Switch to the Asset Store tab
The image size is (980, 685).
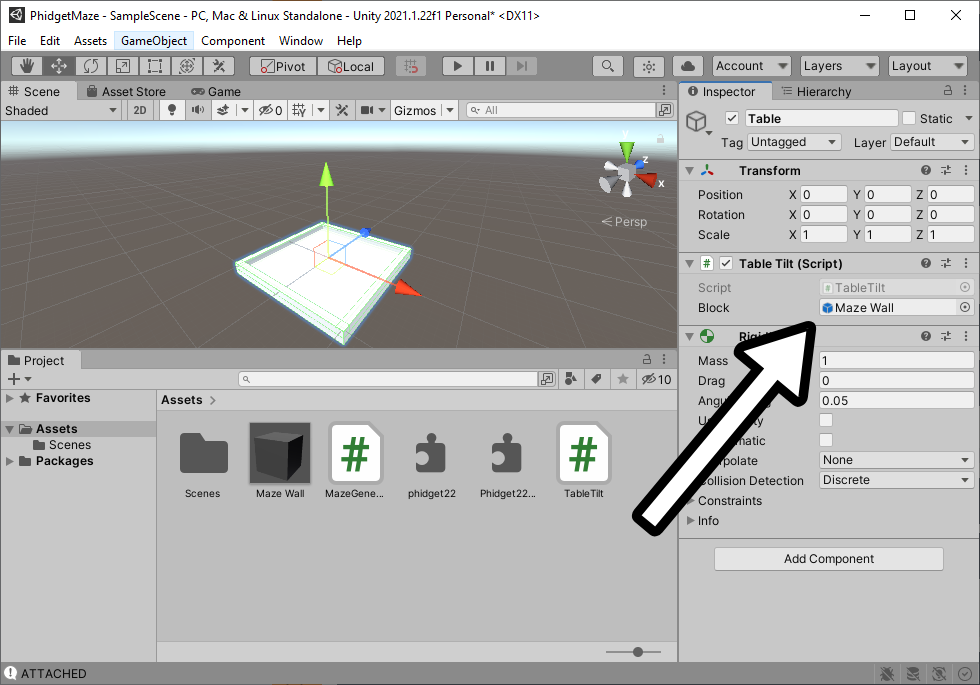pos(126,91)
